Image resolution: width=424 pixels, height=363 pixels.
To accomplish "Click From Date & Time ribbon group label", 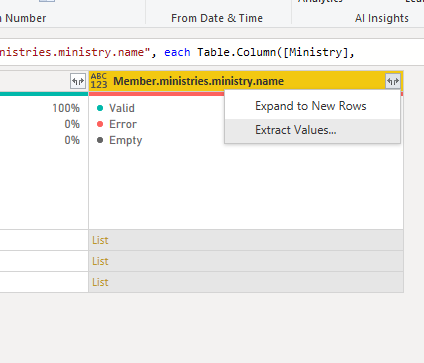I will [217, 18].
